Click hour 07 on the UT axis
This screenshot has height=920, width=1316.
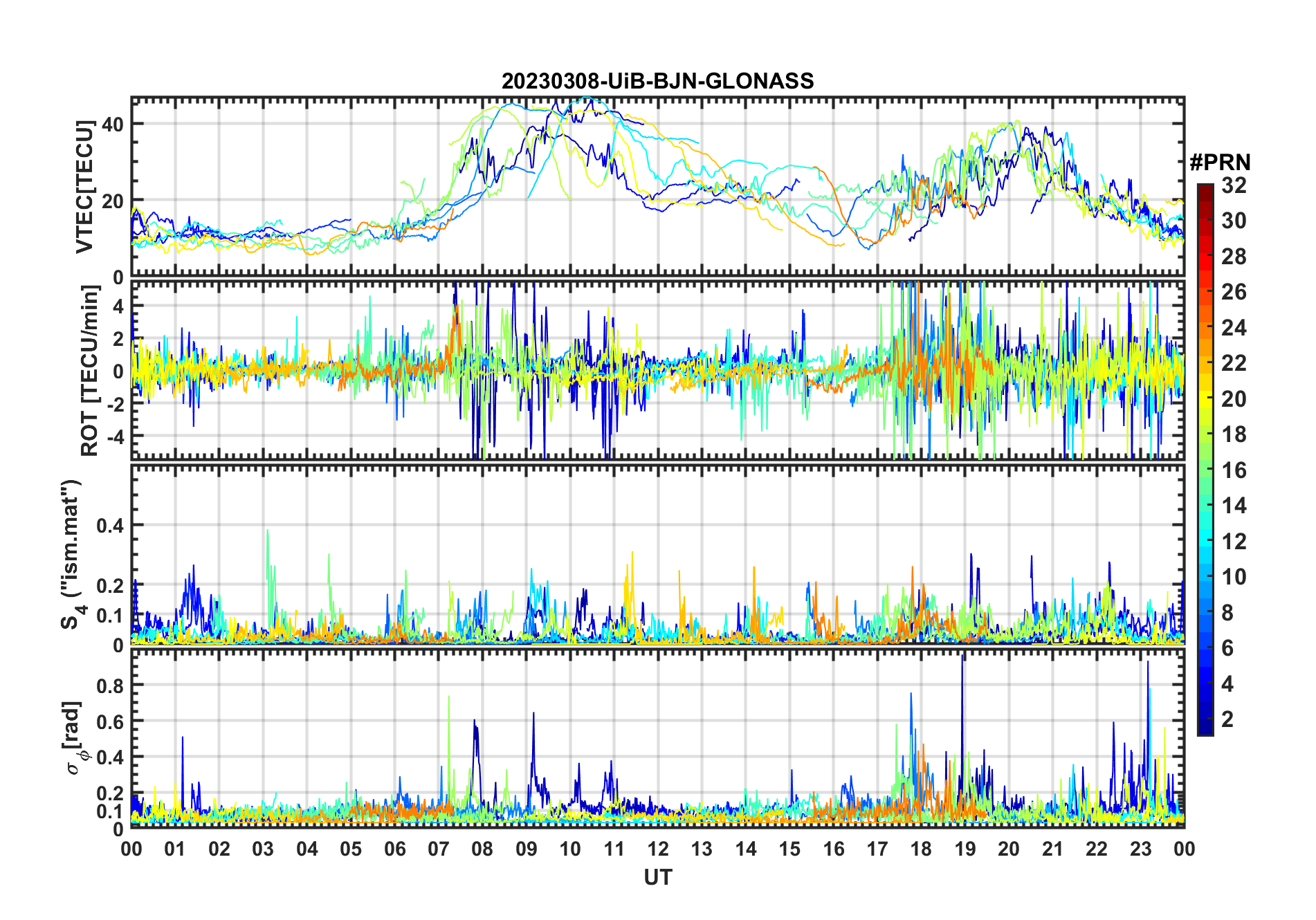tap(439, 849)
